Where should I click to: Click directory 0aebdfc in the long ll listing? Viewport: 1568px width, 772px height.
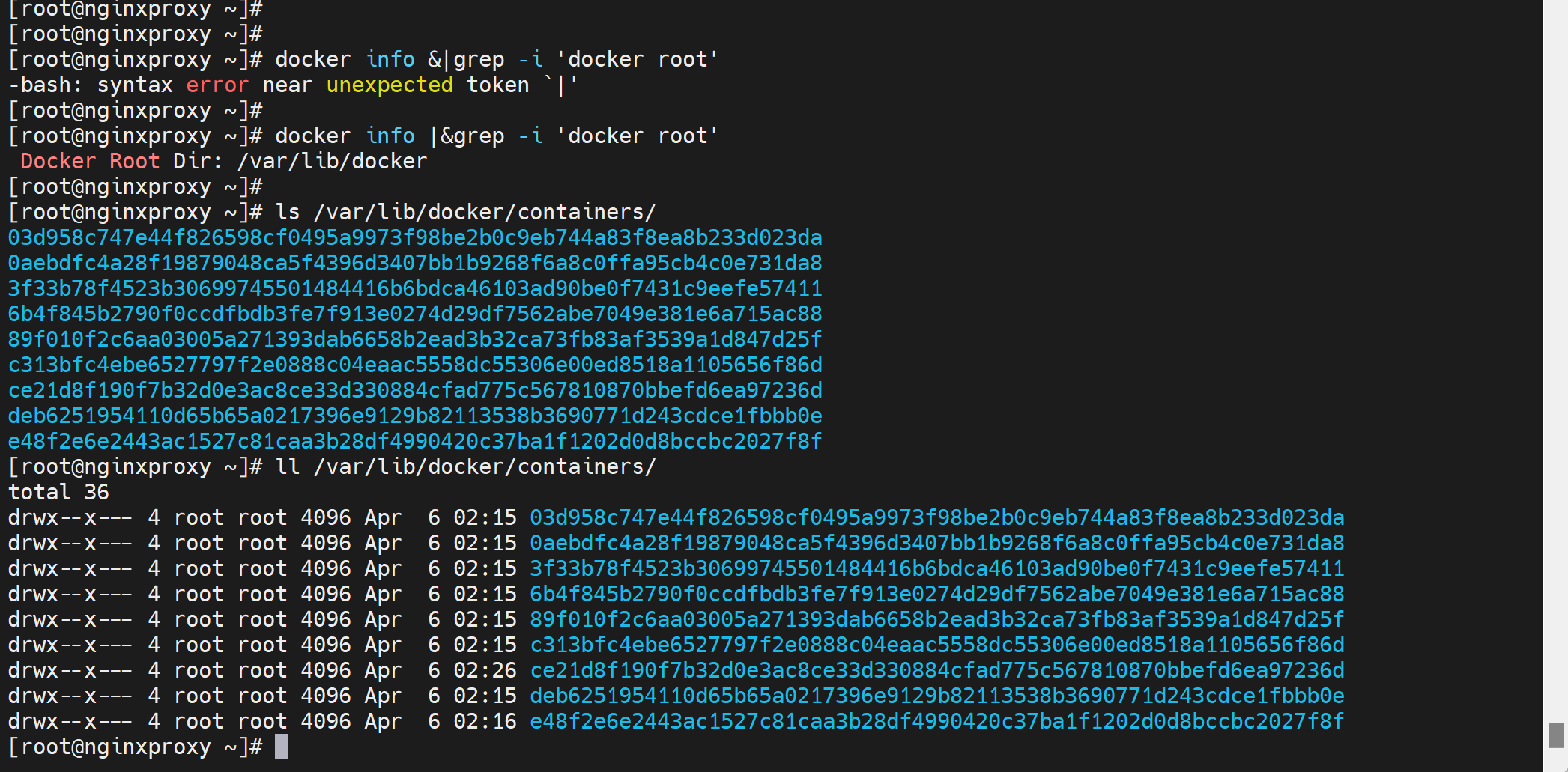pos(936,543)
